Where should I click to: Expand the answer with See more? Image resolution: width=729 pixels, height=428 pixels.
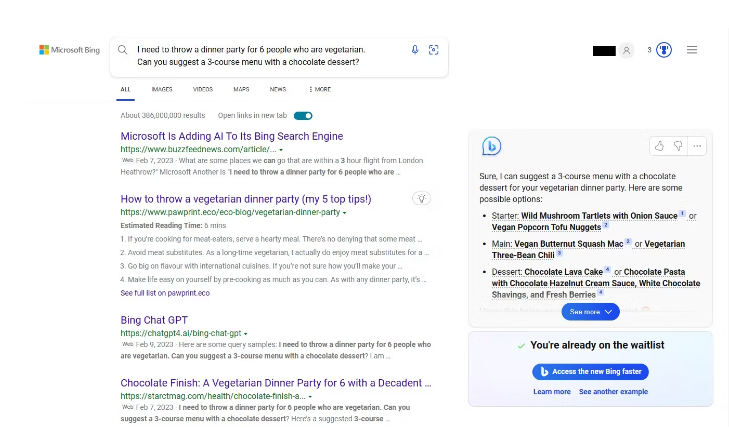(x=590, y=312)
